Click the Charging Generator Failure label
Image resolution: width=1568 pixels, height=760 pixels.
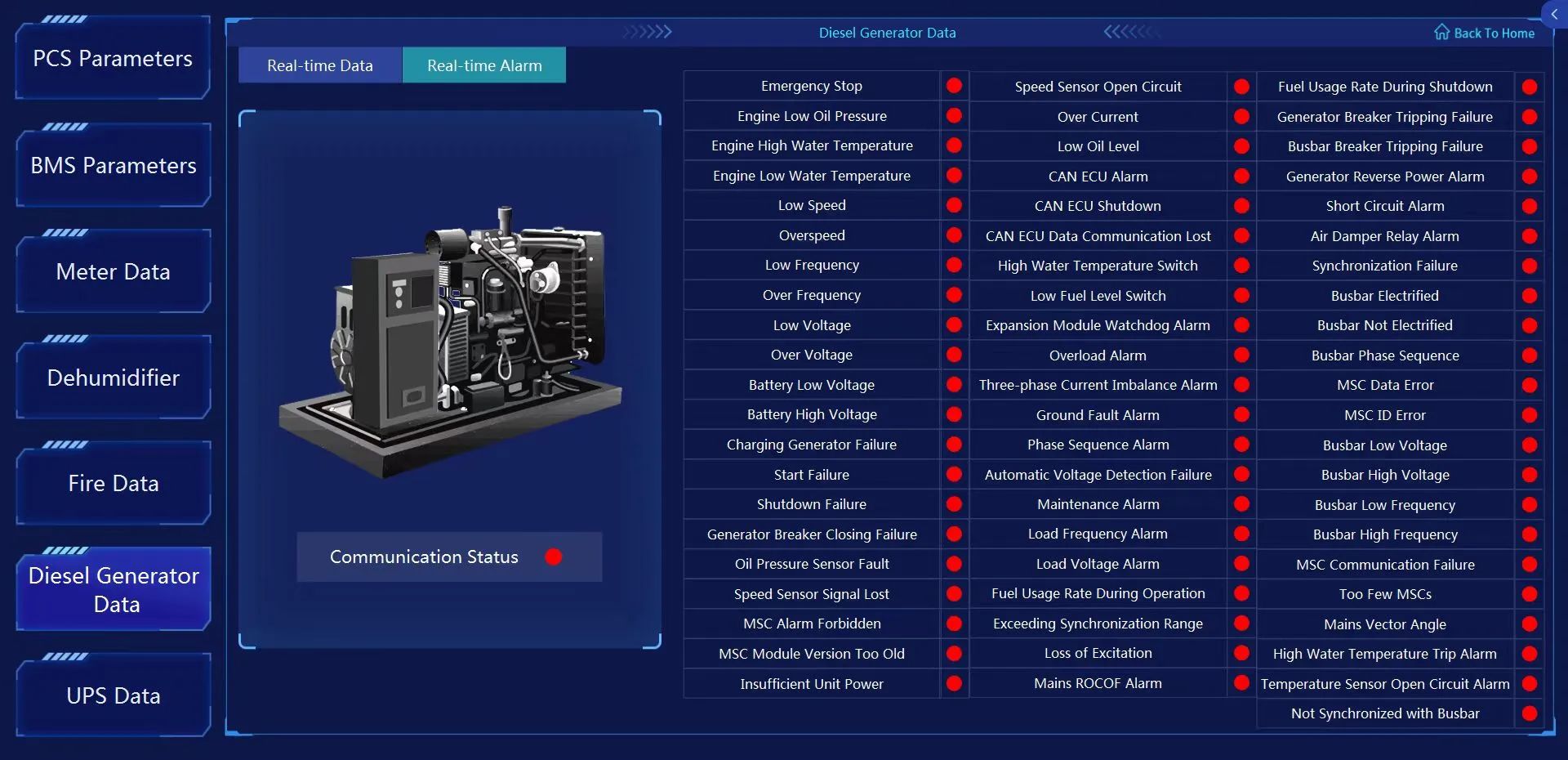pyautogui.click(x=812, y=445)
